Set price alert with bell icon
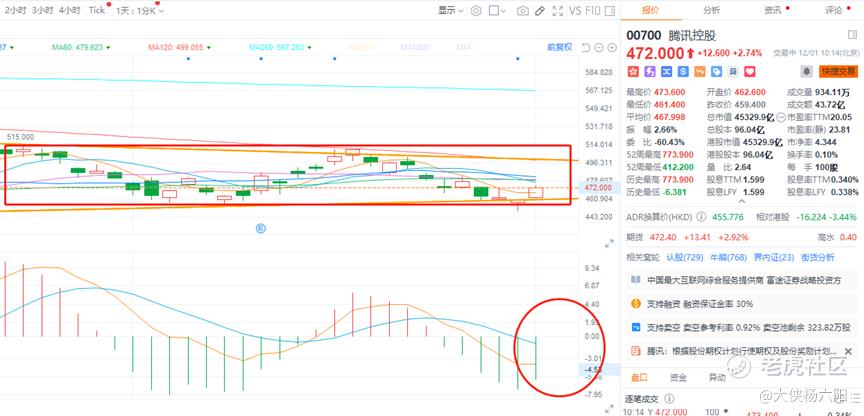Viewport: 864px width, 416px height. 807,71
